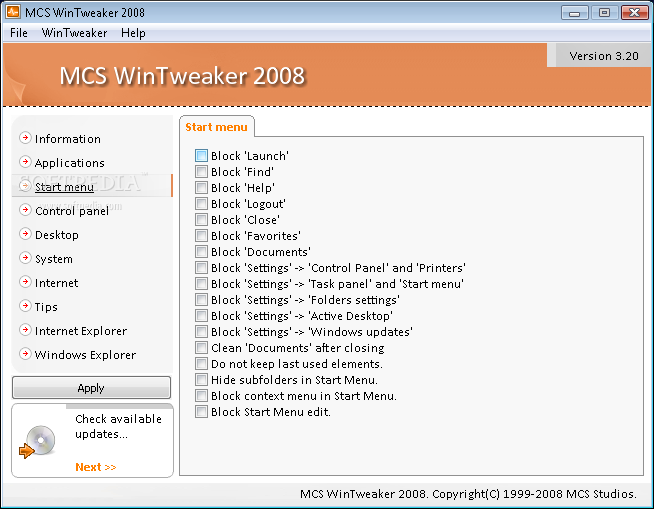654x509 pixels.
Task: Click the WinTweaker title bar app icon
Action: pos(13,12)
